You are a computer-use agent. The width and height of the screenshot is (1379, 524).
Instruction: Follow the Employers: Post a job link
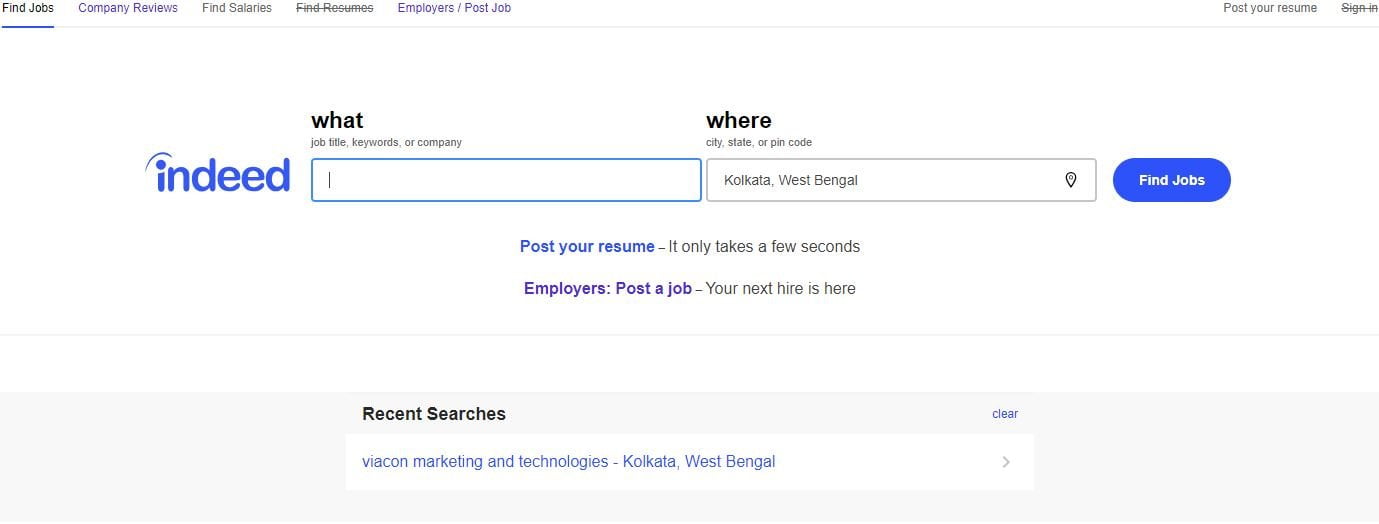pyautogui.click(x=608, y=288)
